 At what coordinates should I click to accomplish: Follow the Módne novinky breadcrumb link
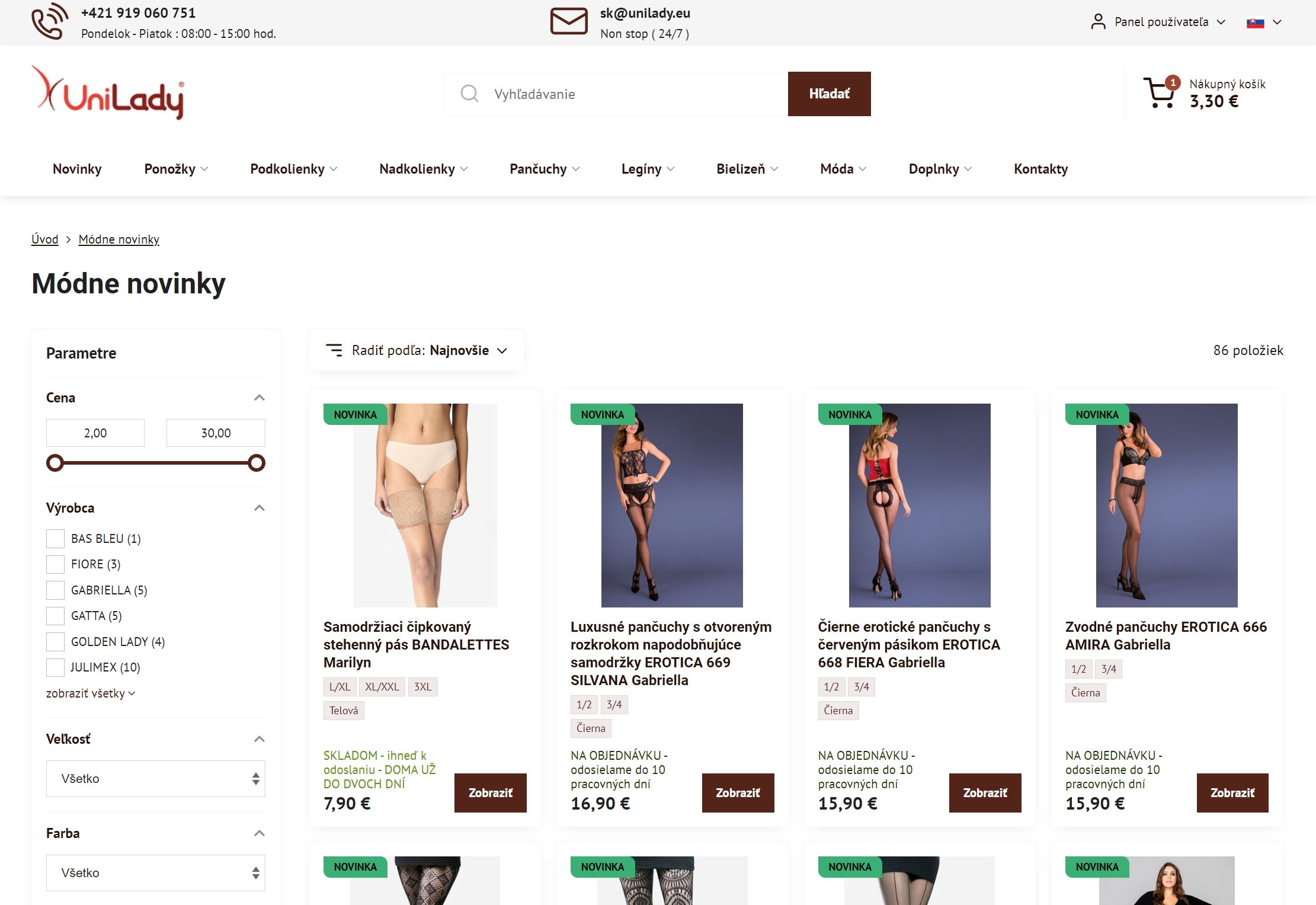(x=119, y=239)
